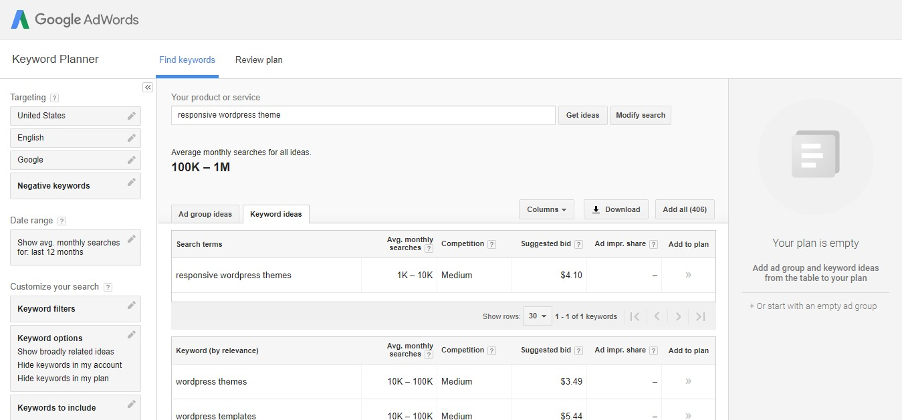
Task: Click the 100K – 1M average searches value
Action: 200,167
